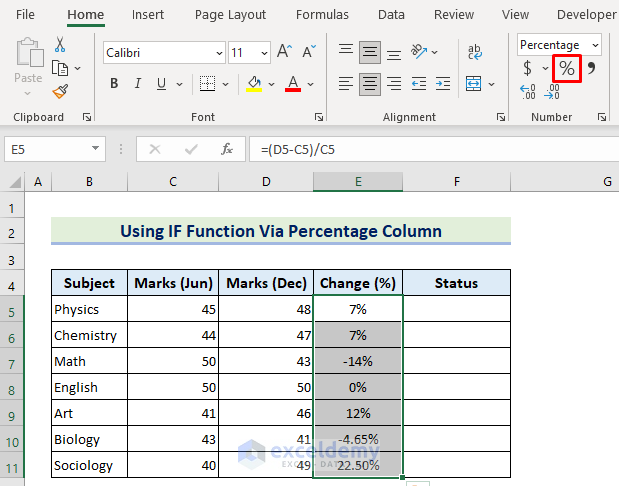This screenshot has width=619, height=486.
Task: Toggle Wrap Text
Action: click(x=472, y=52)
